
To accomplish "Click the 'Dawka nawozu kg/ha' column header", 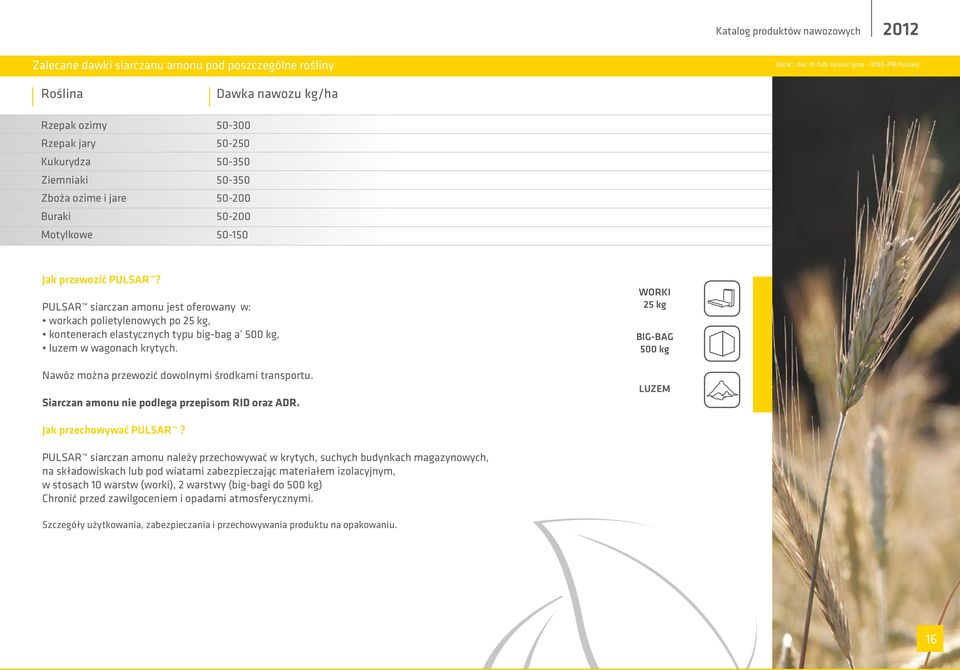I will (x=277, y=94).
